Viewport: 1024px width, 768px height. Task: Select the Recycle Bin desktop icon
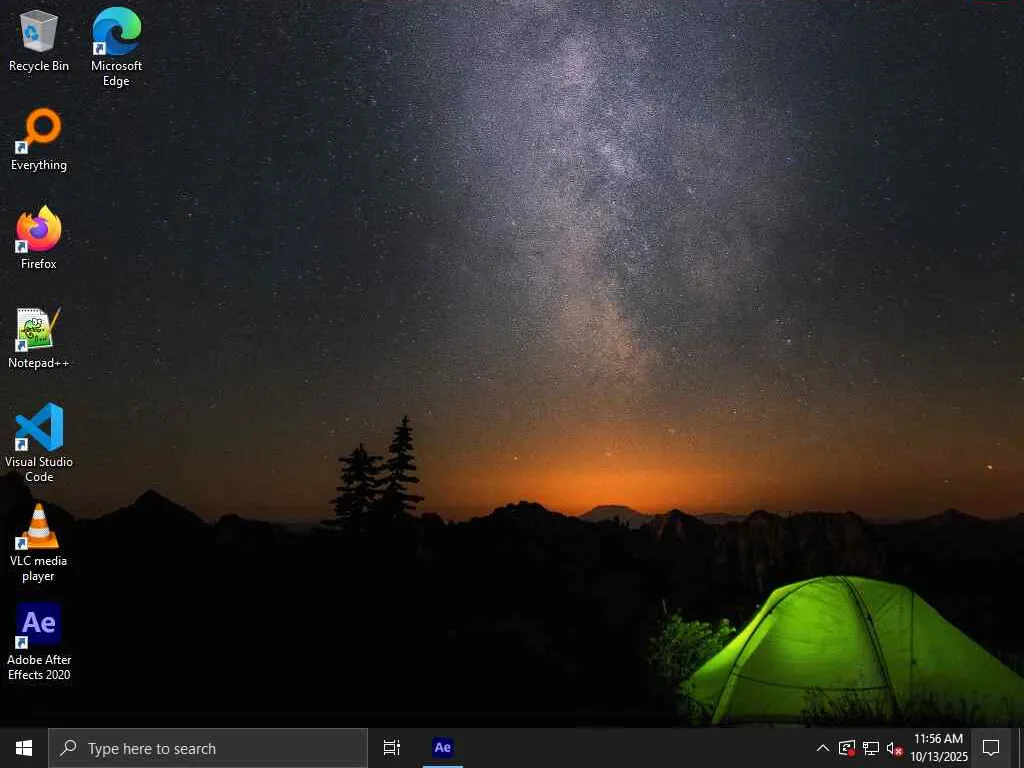tap(39, 40)
